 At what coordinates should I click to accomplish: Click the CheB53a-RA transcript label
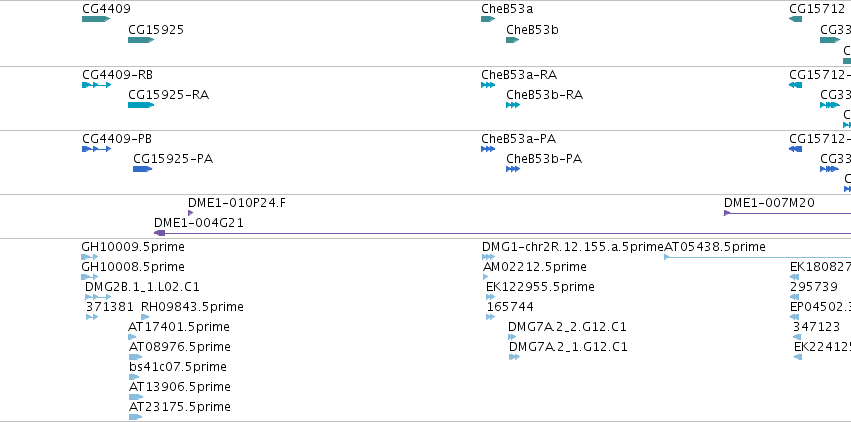coord(519,74)
